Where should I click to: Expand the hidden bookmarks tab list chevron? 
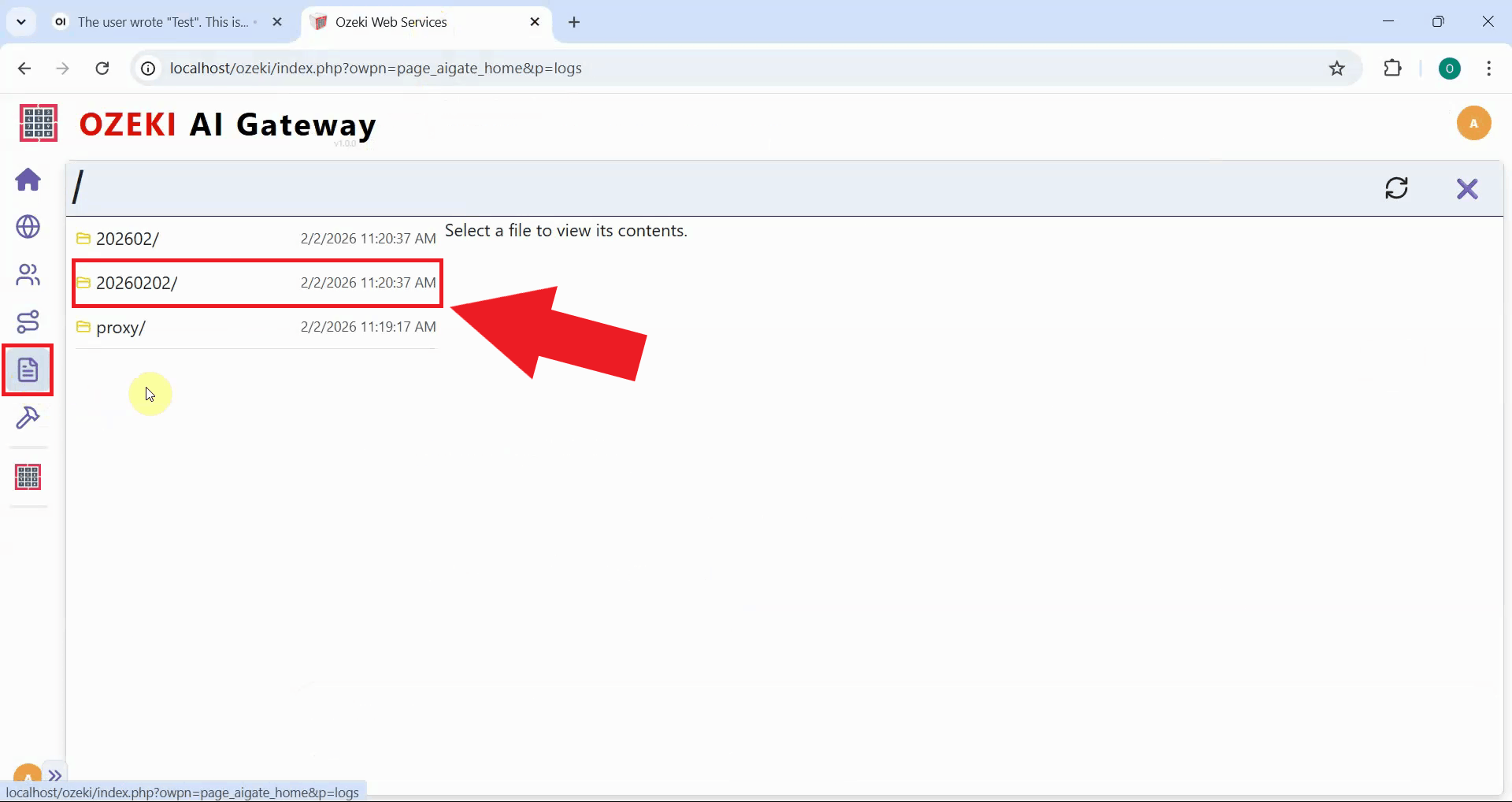point(21,21)
